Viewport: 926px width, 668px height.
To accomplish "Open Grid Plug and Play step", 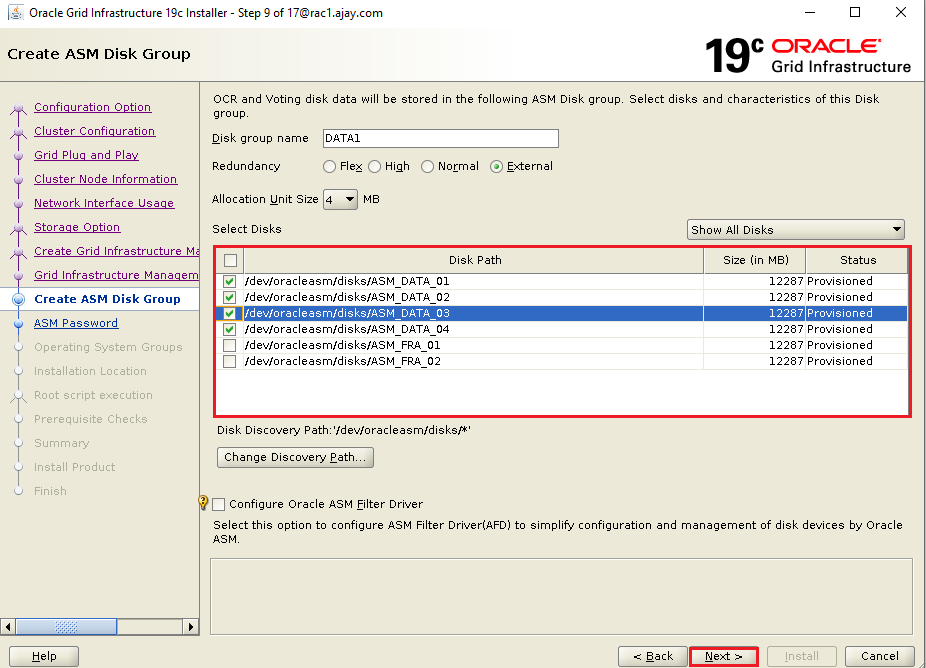I will coord(86,155).
